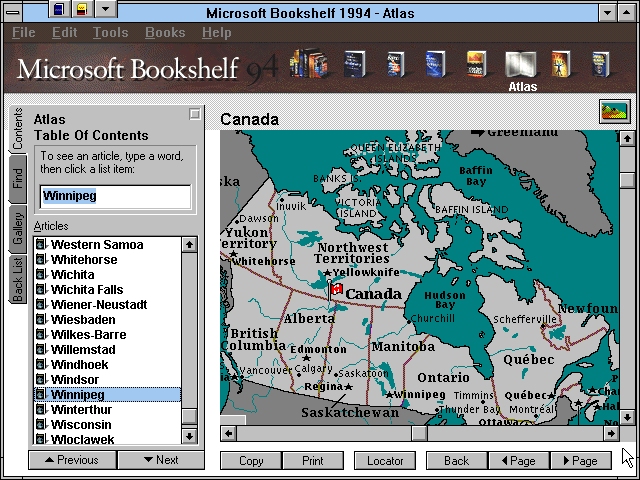Viewport: 640px width, 480px height.
Task: Click the article search text field
Action: pos(115,196)
